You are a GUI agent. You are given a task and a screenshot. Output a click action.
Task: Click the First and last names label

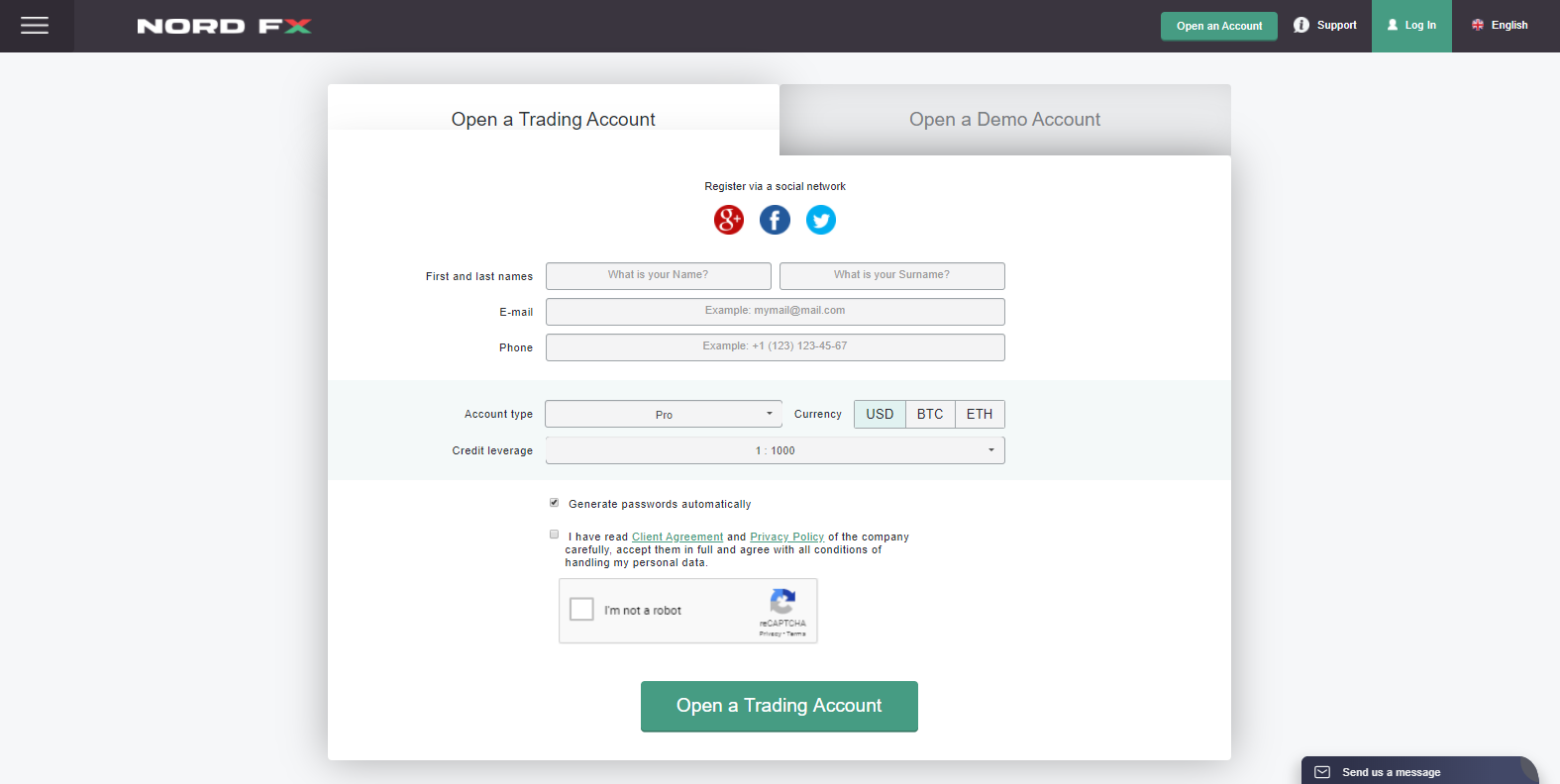tap(479, 276)
